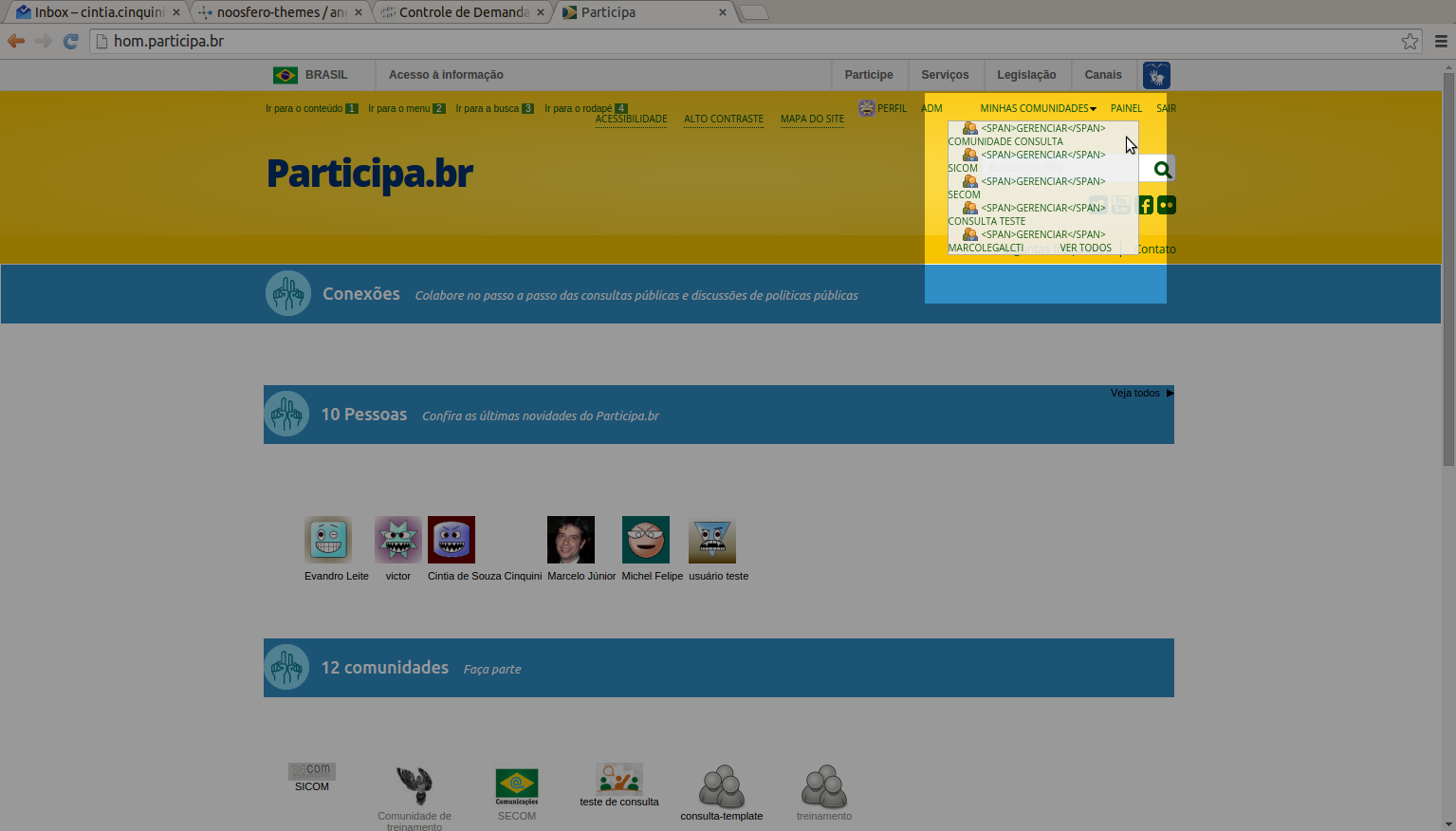Open the SECOM community flag logo
This screenshot has height=831, width=1456.
517,786
